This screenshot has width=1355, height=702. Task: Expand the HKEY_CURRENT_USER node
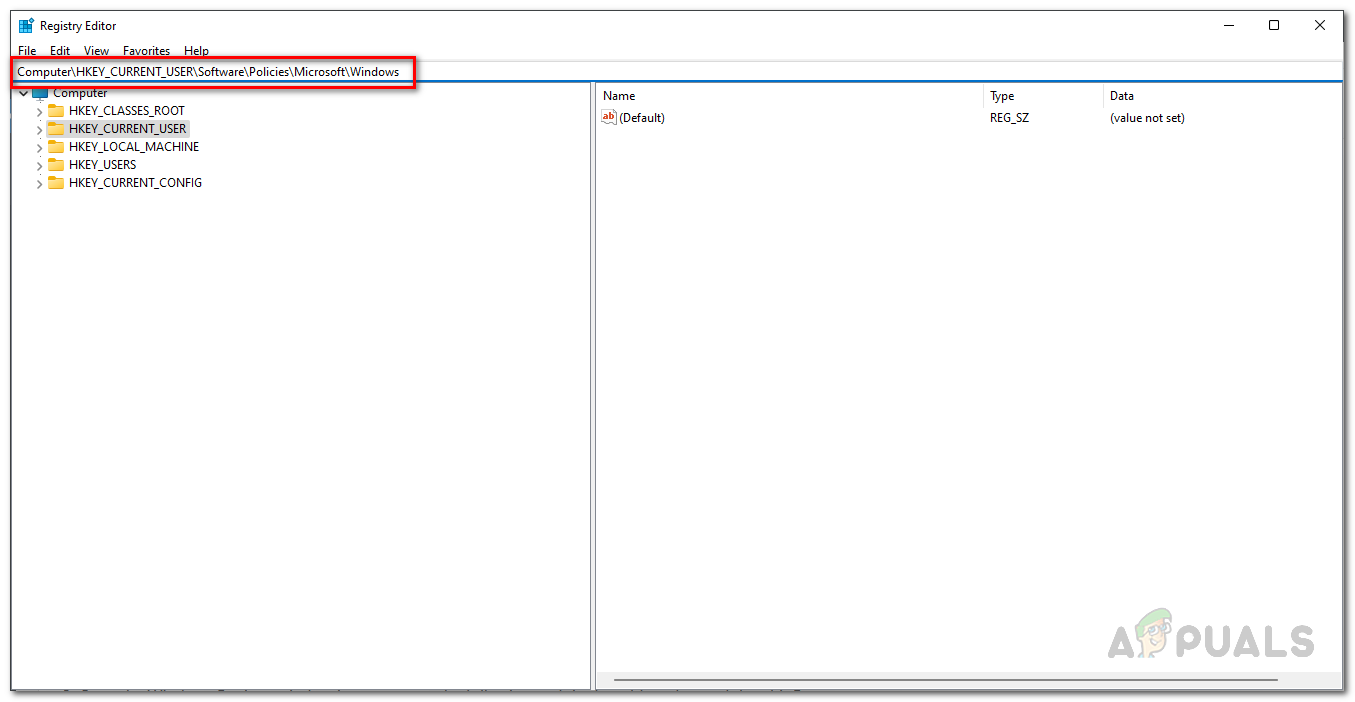[x=39, y=129]
